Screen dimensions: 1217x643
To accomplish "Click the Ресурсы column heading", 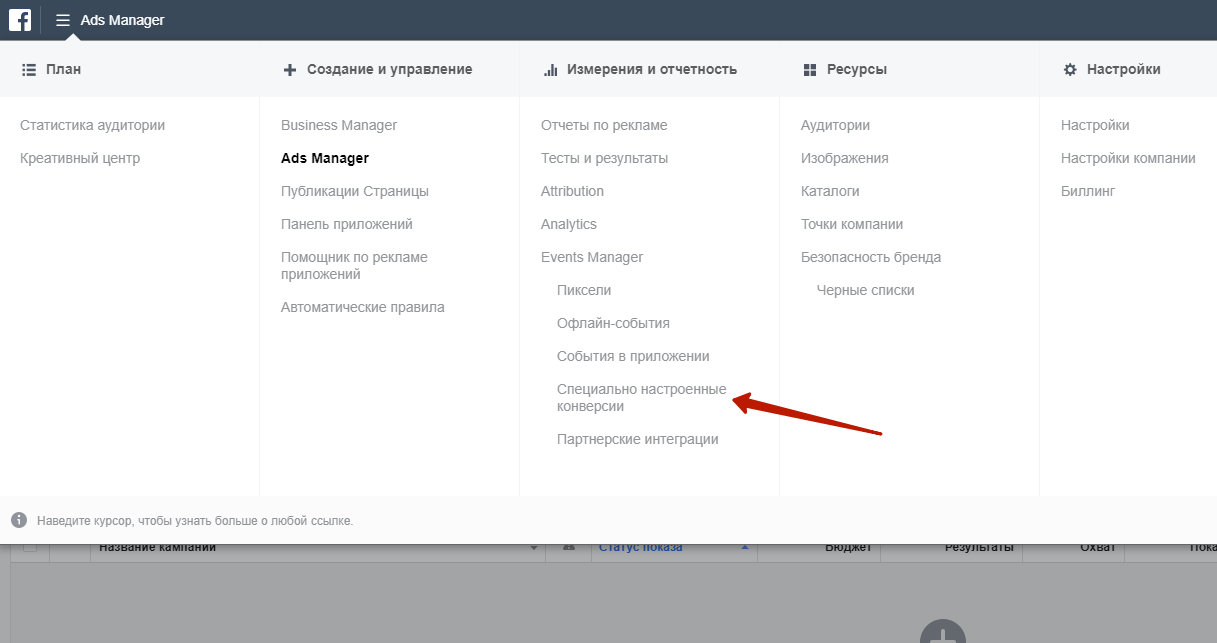I will pos(857,69).
